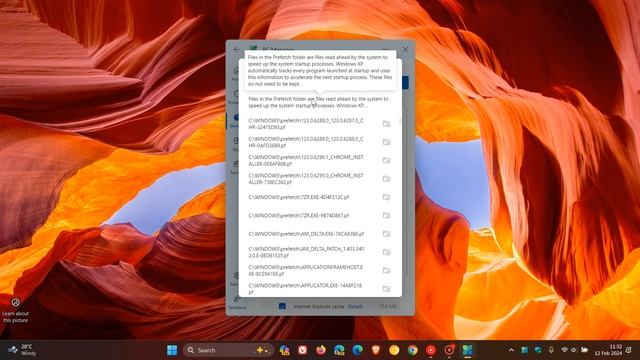Viewport: 640px width, 360px height.
Task: Select the APPLICATIONFRAMEHOST.EXE path text
Action: [x=306, y=271]
